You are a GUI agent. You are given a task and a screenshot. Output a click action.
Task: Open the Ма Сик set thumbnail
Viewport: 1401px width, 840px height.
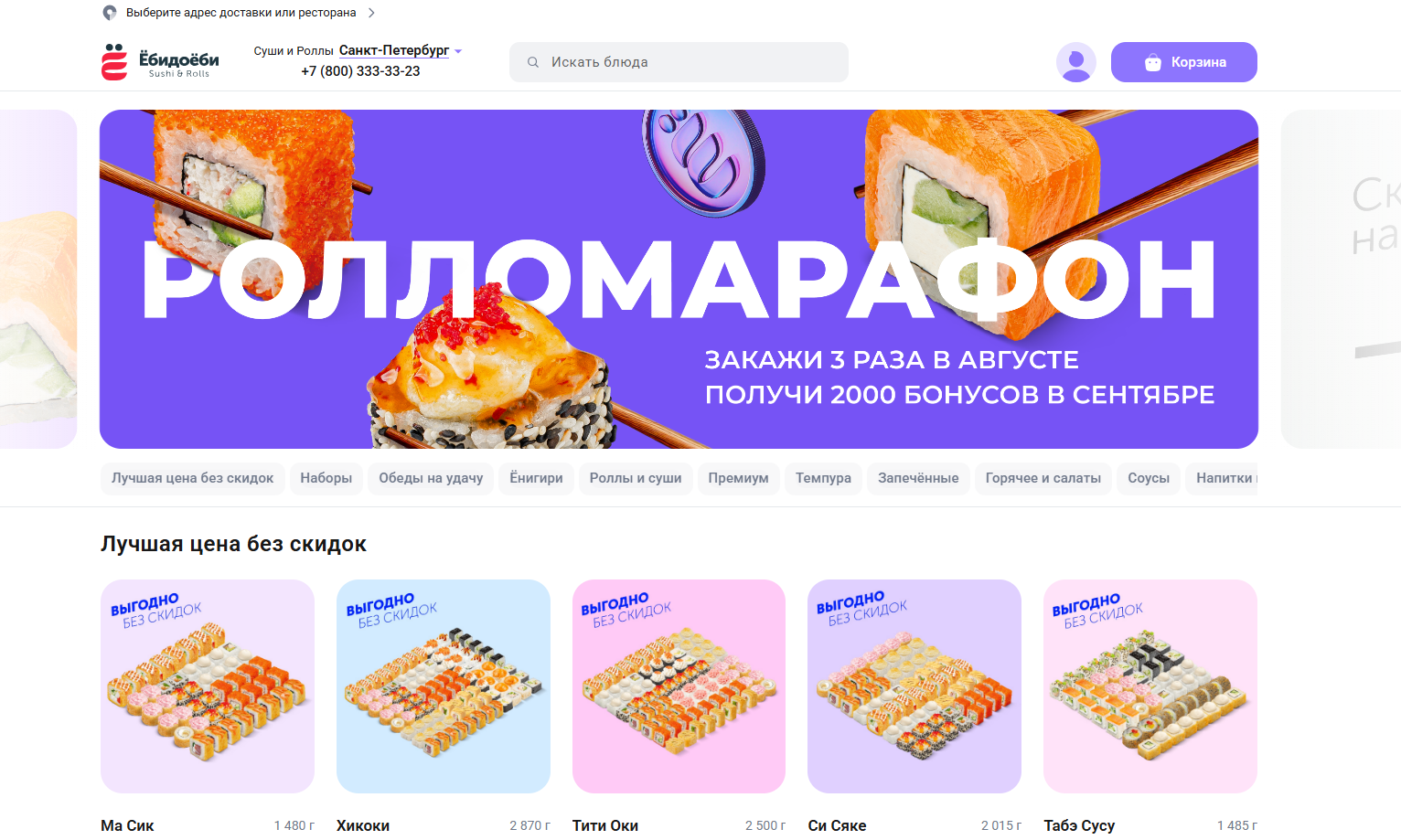(x=208, y=686)
